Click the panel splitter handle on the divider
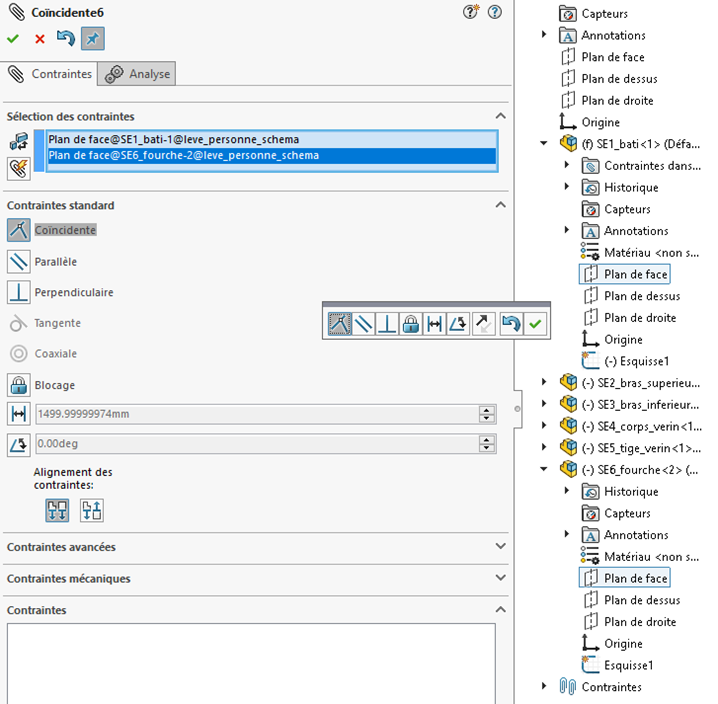718x704 pixels. pos(517,409)
